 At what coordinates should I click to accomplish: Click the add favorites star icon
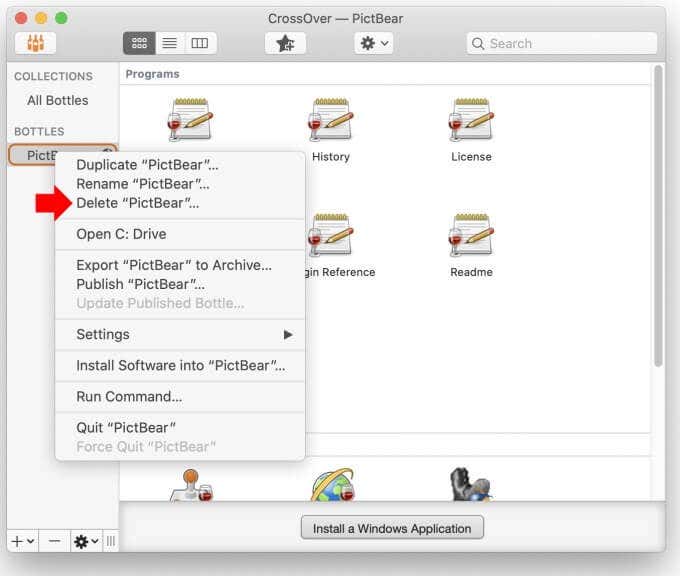[x=285, y=43]
